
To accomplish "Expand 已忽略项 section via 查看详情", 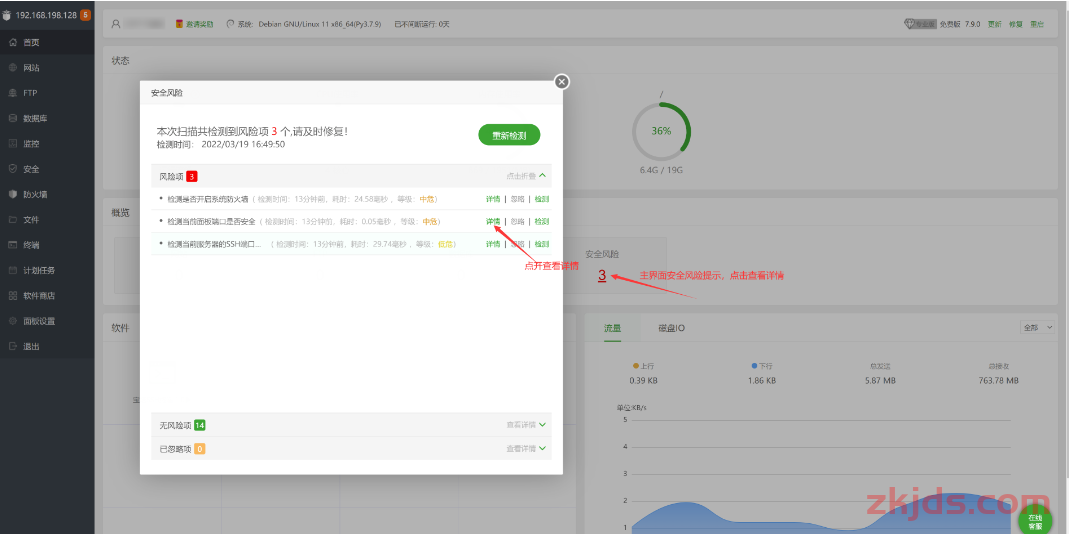I will point(526,449).
